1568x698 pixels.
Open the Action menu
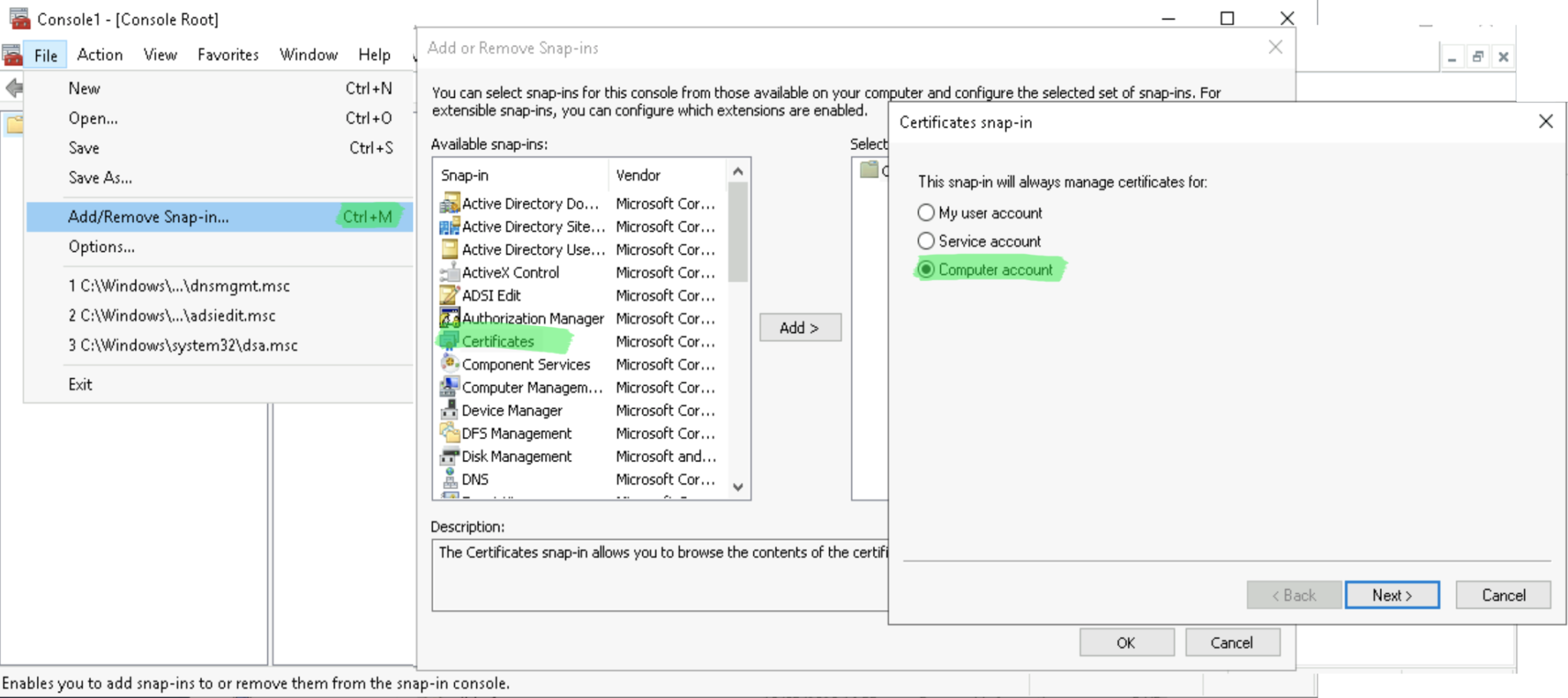pyautogui.click(x=100, y=54)
